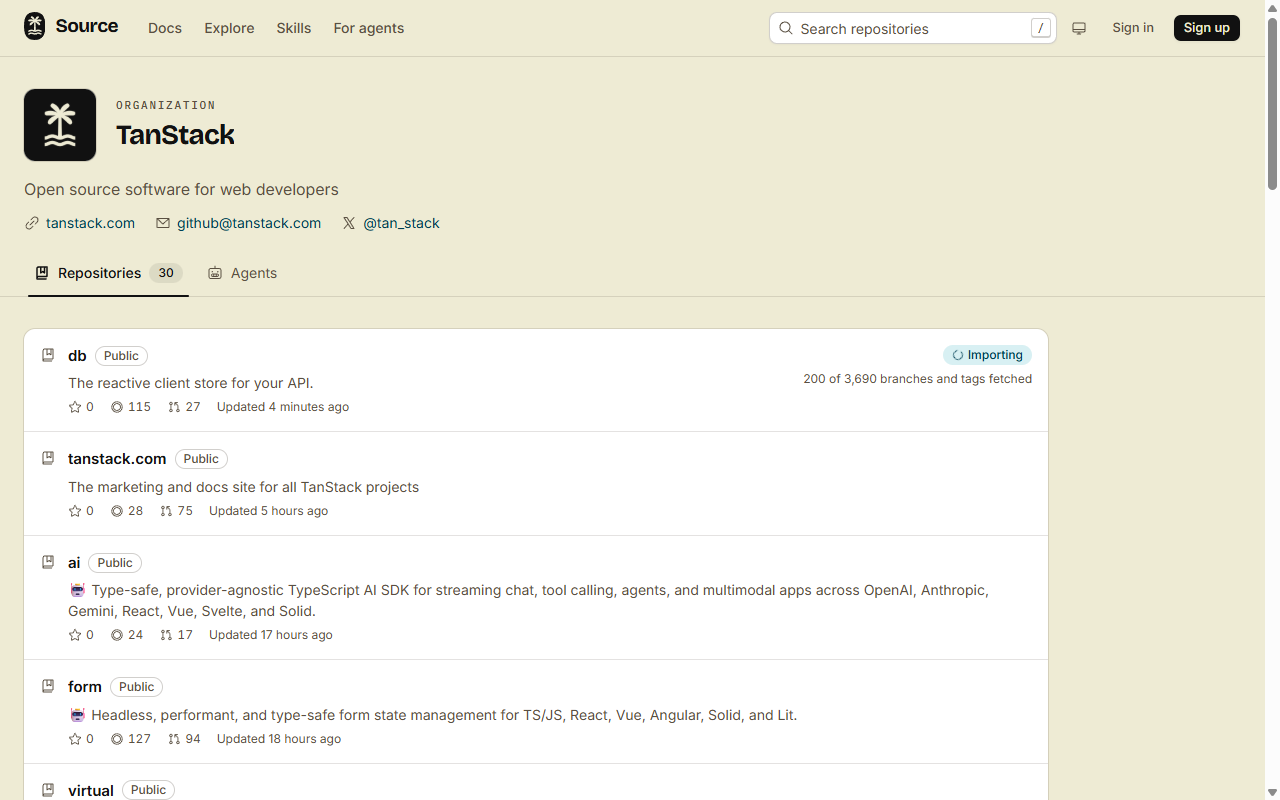Screen dimensions: 1280x800
Task: Switch to the Agents tab
Action: tap(242, 273)
